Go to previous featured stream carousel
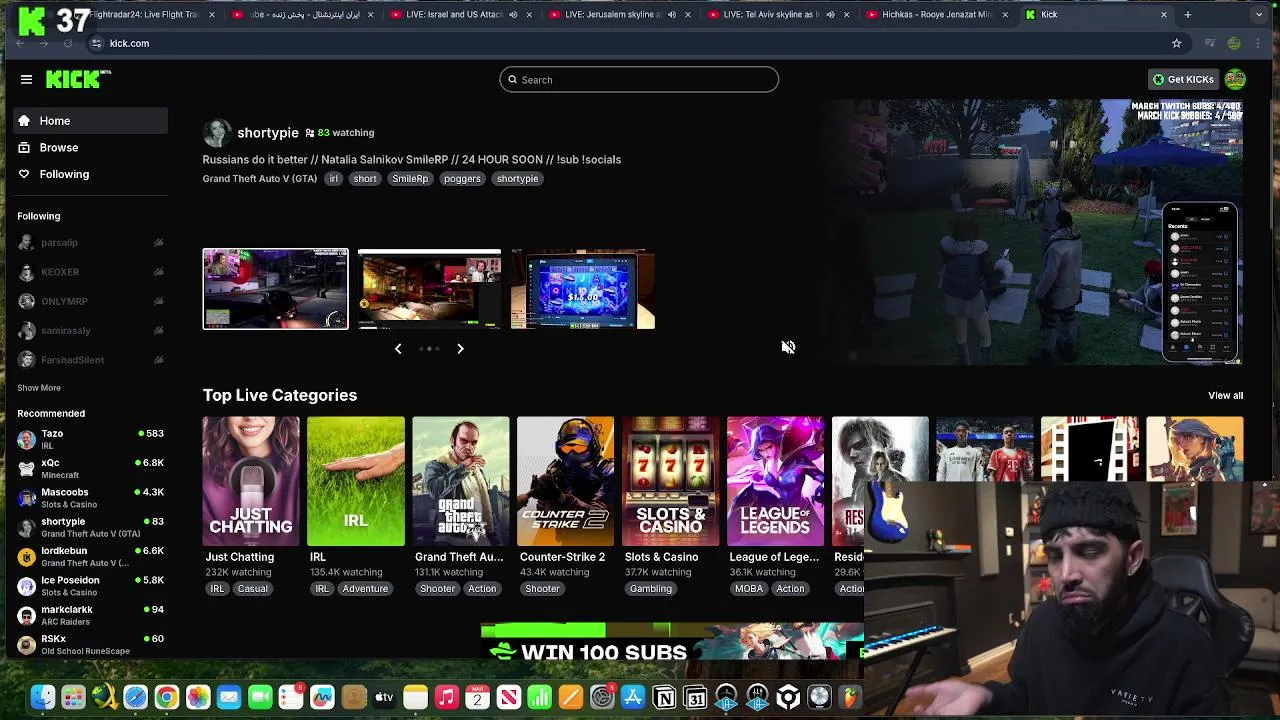 pyautogui.click(x=398, y=348)
